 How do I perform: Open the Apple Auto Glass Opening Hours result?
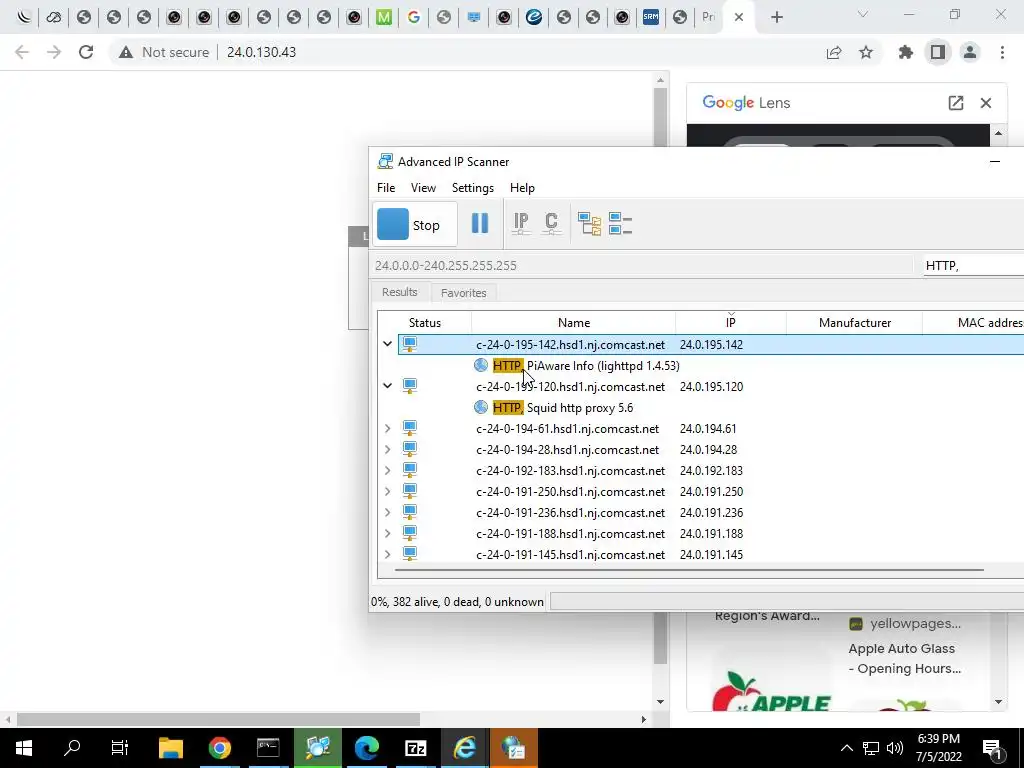click(904, 658)
